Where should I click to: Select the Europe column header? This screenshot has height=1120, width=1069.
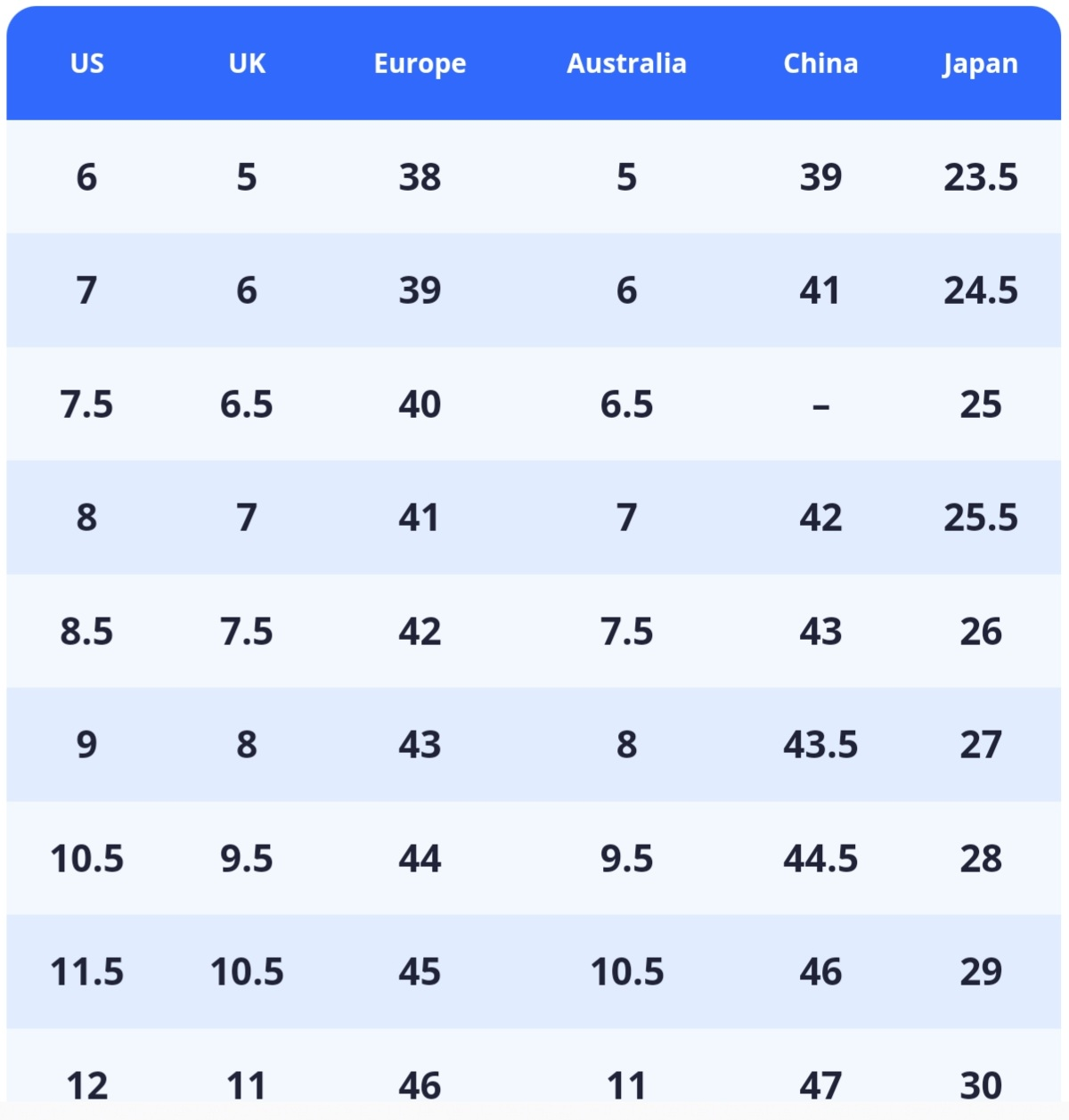point(420,63)
